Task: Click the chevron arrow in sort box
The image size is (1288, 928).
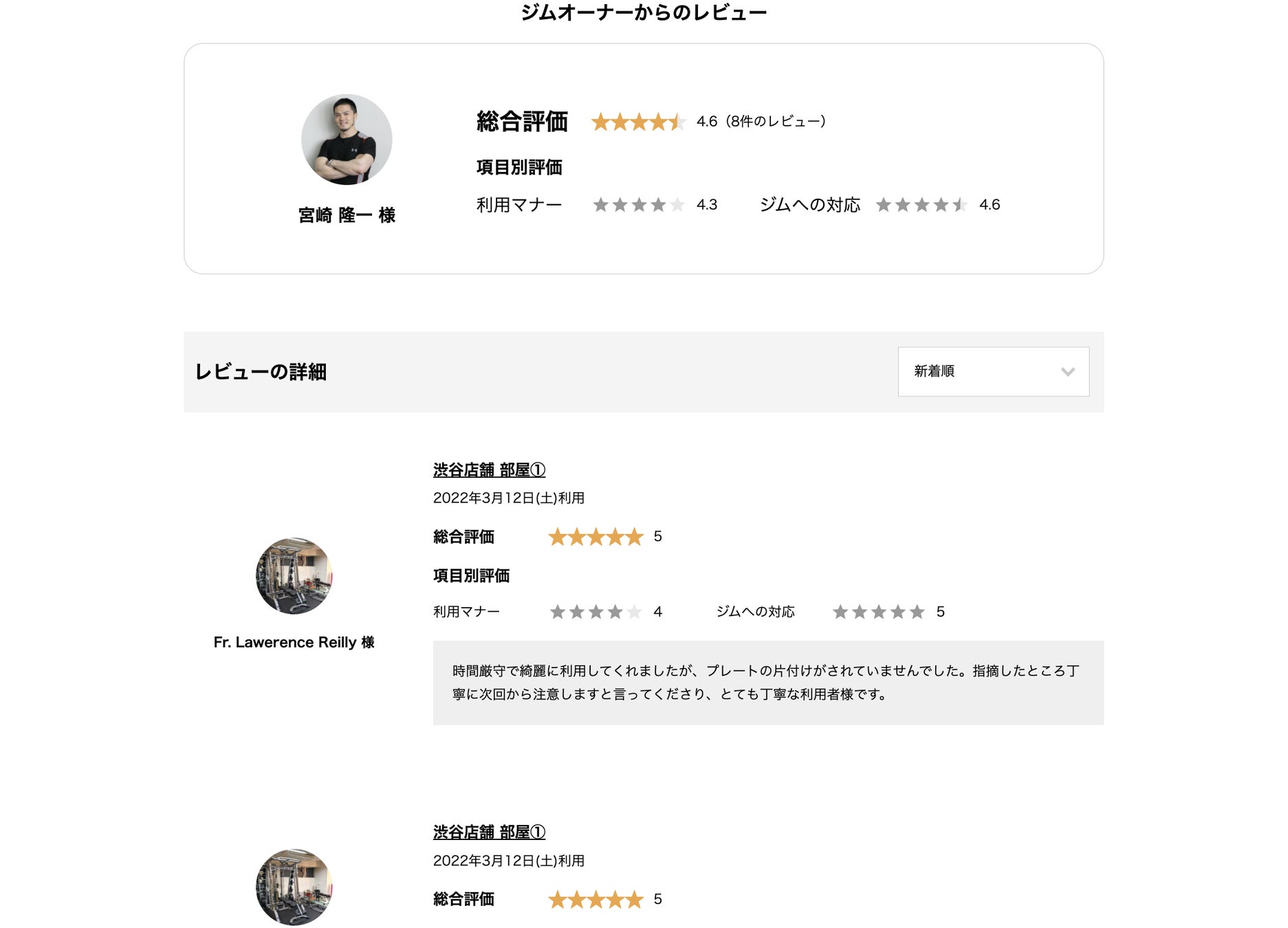Action: (x=1067, y=372)
